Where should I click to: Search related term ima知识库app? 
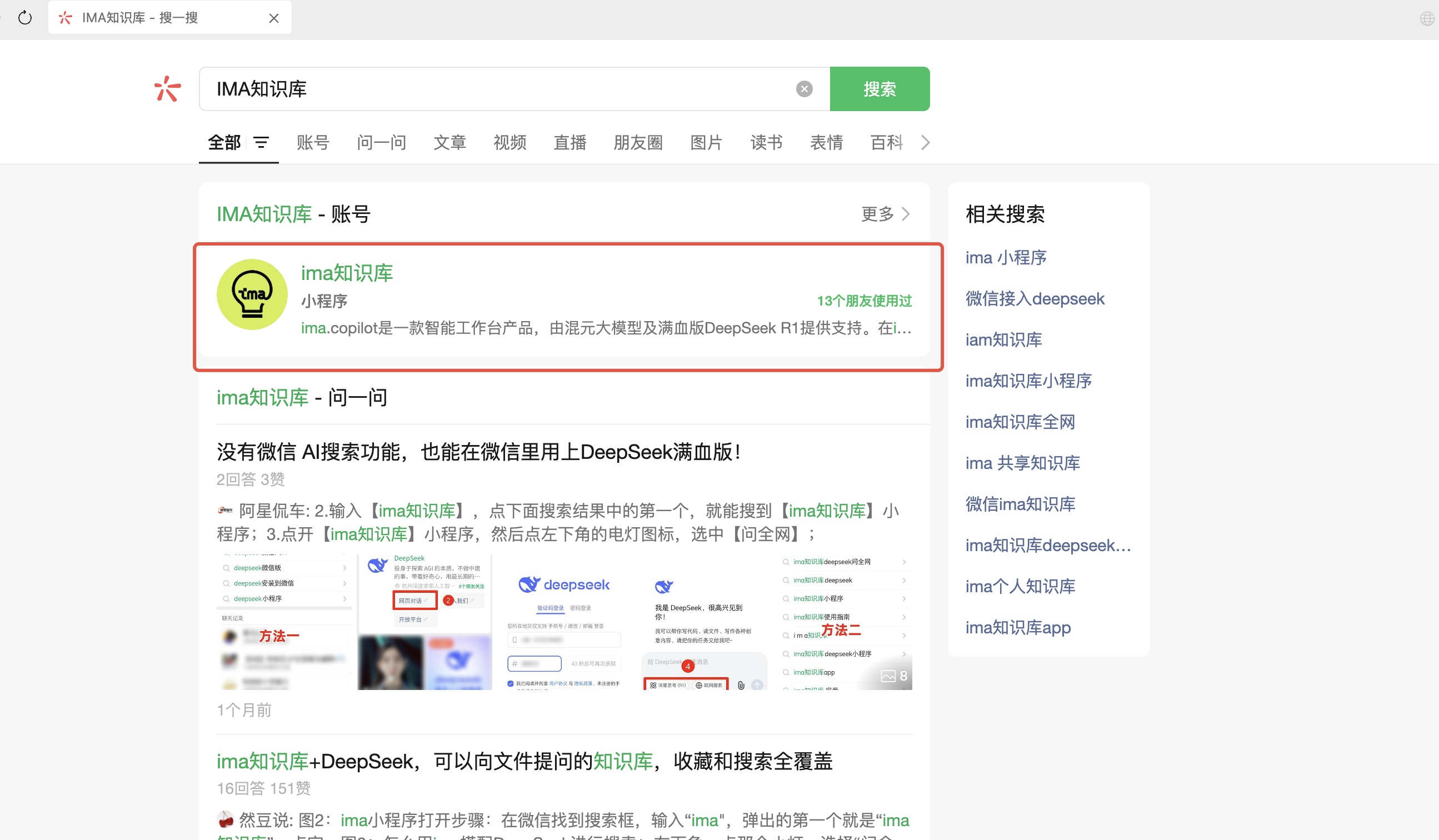(1018, 628)
